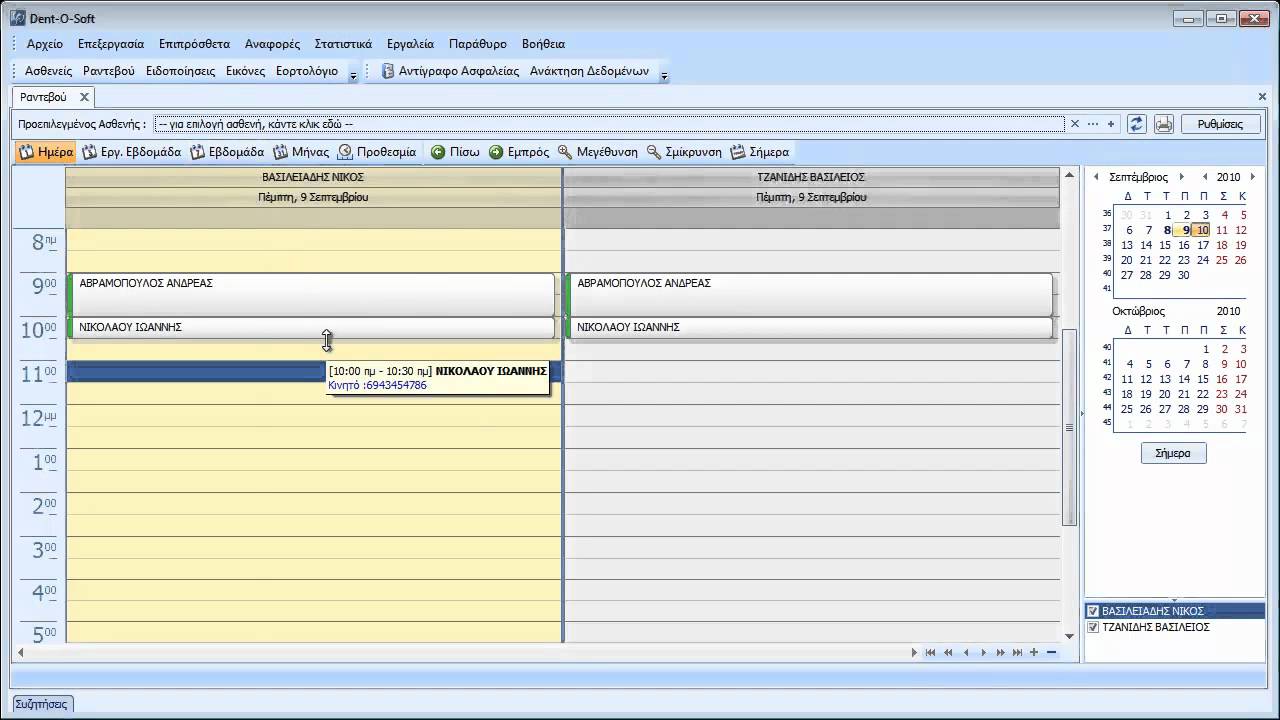Open the Αναφορές menu
This screenshot has height=720, width=1280.
[x=272, y=44]
